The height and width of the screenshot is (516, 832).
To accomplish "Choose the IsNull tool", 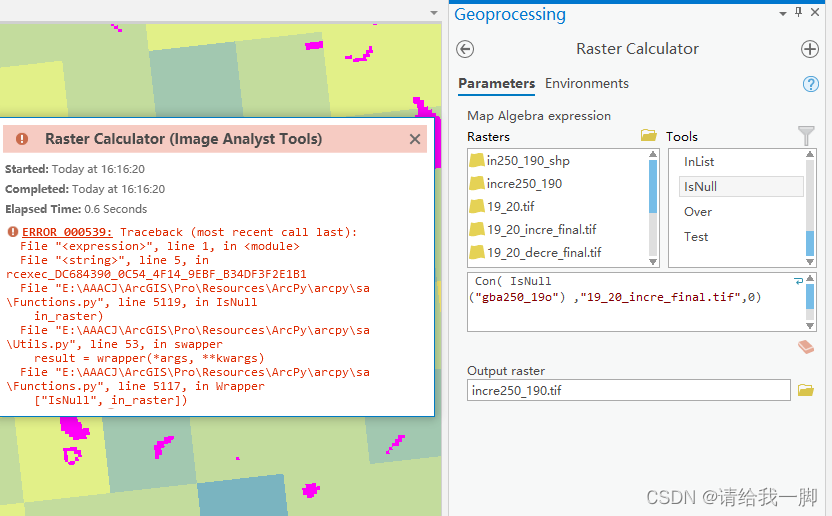I will tap(700, 187).
